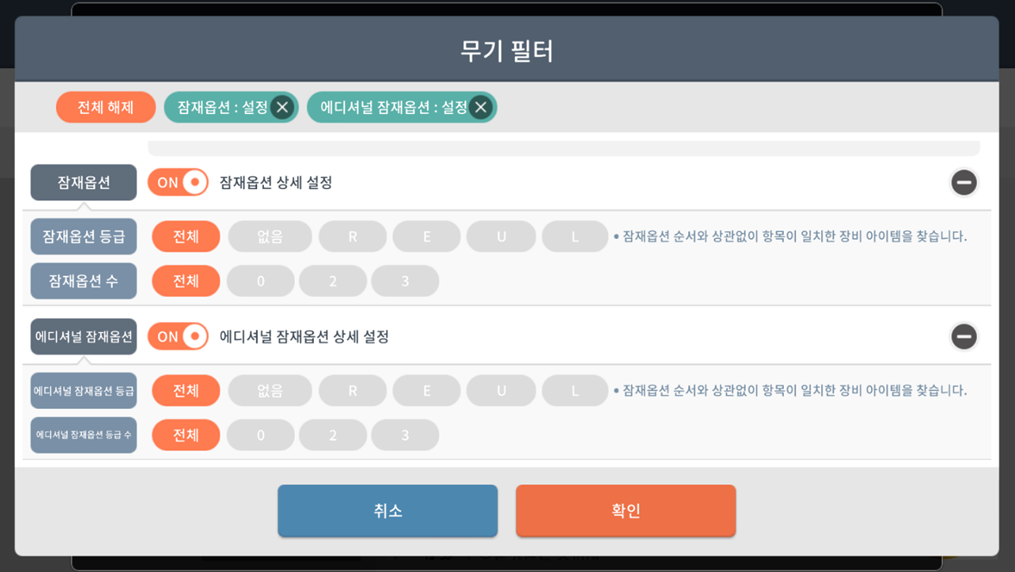Click the 전체 해제 button
Viewport: 1015px width, 572px height.
(x=105, y=107)
